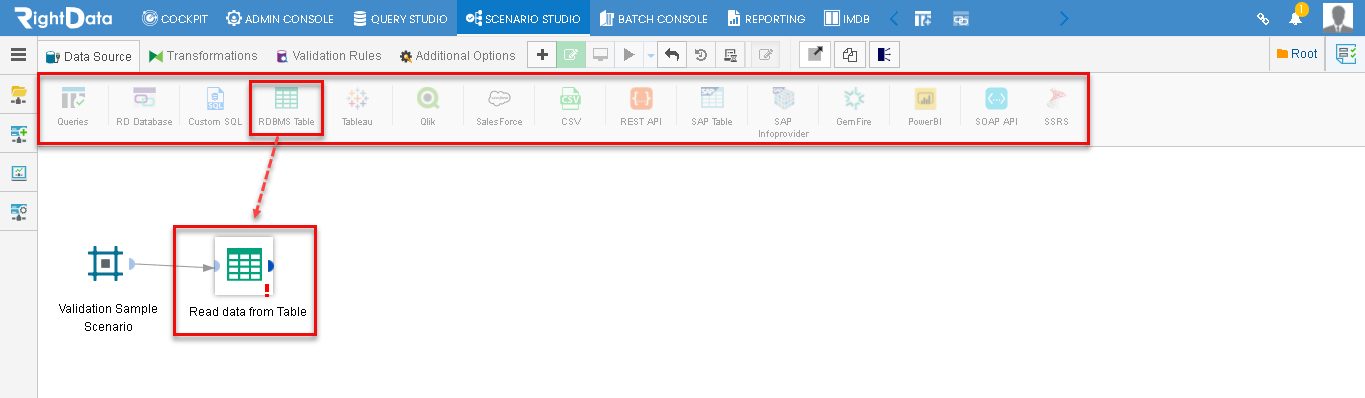The width and height of the screenshot is (1365, 398).
Task: Click the Validation Sample Scenario start node
Action: [104, 264]
